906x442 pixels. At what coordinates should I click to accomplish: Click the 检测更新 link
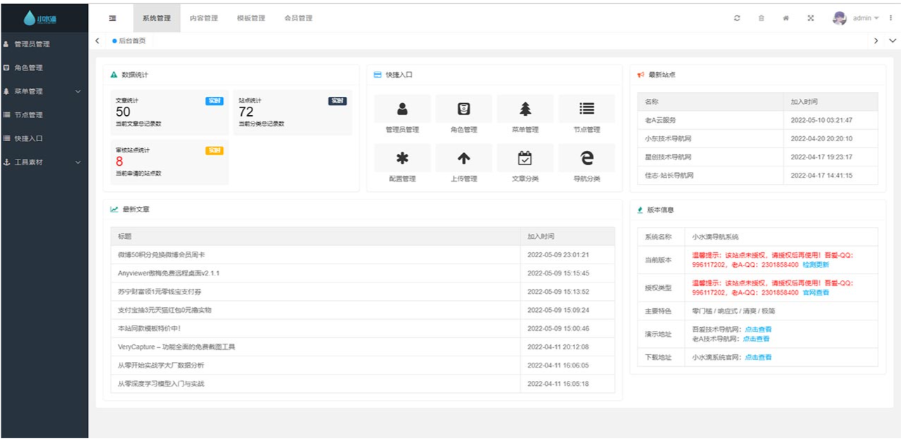click(x=817, y=265)
